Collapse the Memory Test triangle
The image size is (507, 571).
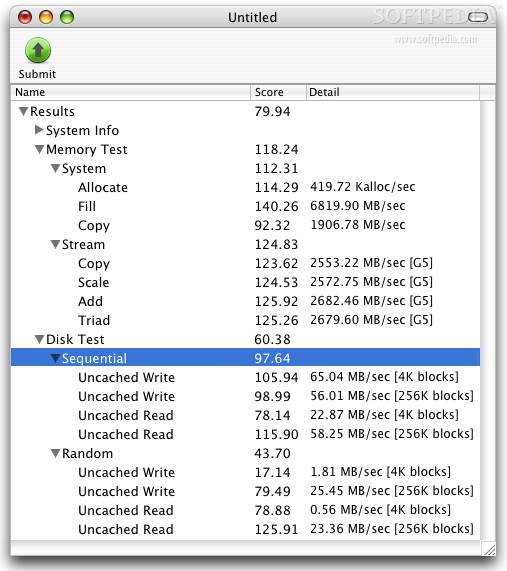(39, 149)
